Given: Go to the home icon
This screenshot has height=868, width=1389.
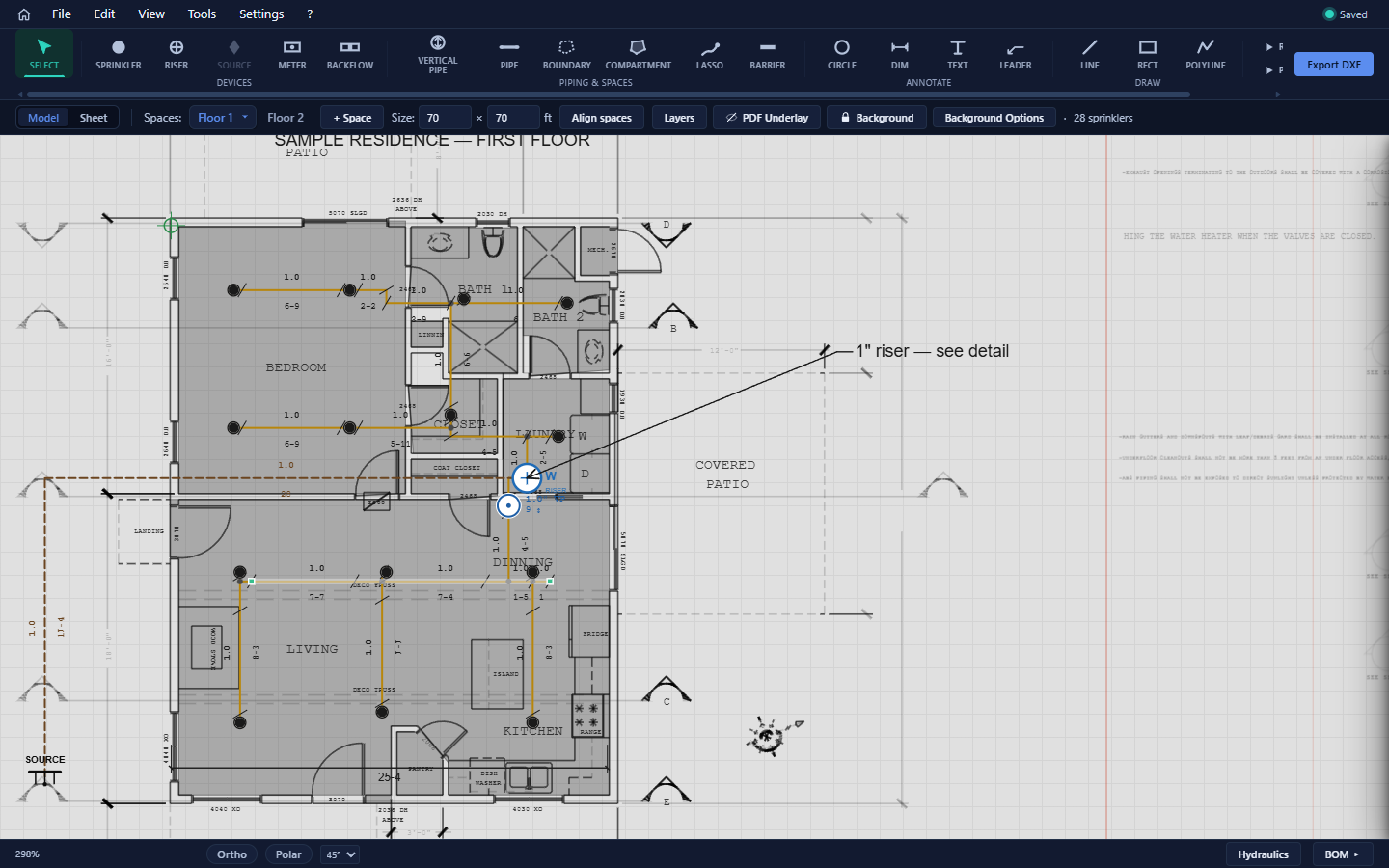Looking at the screenshot, I should tap(24, 14).
